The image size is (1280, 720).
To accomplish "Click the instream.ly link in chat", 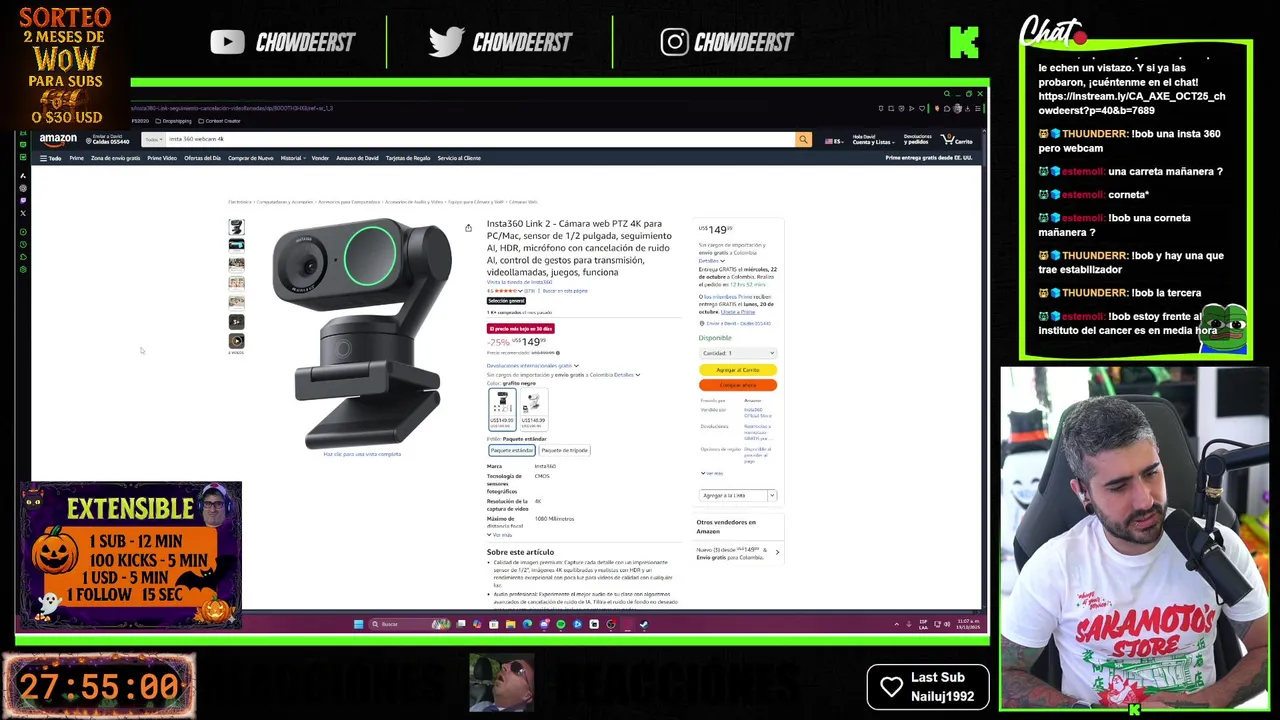I will pyautogui.click(x=1131, y=103).
